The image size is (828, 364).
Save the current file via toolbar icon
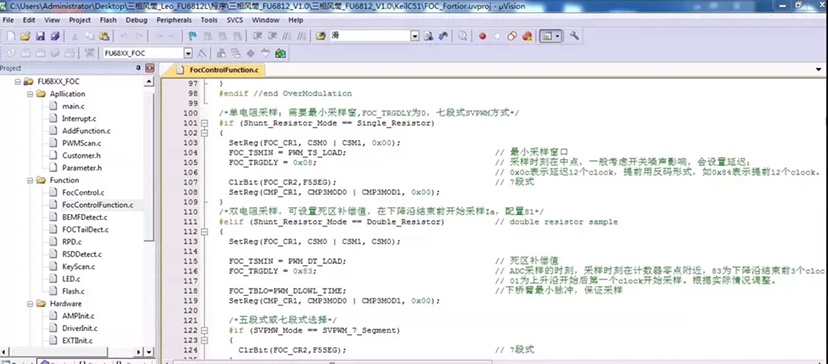click(x=40, y=36)
